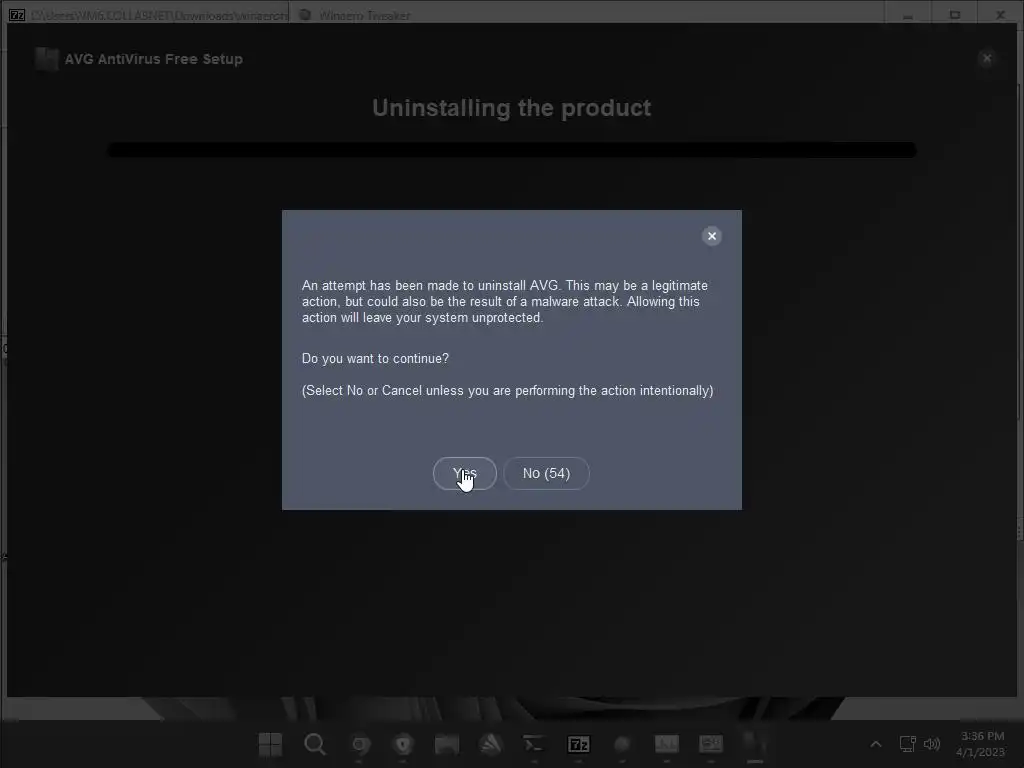Show hidden system tray icons

pyautogui.click(x=876, y=744)
